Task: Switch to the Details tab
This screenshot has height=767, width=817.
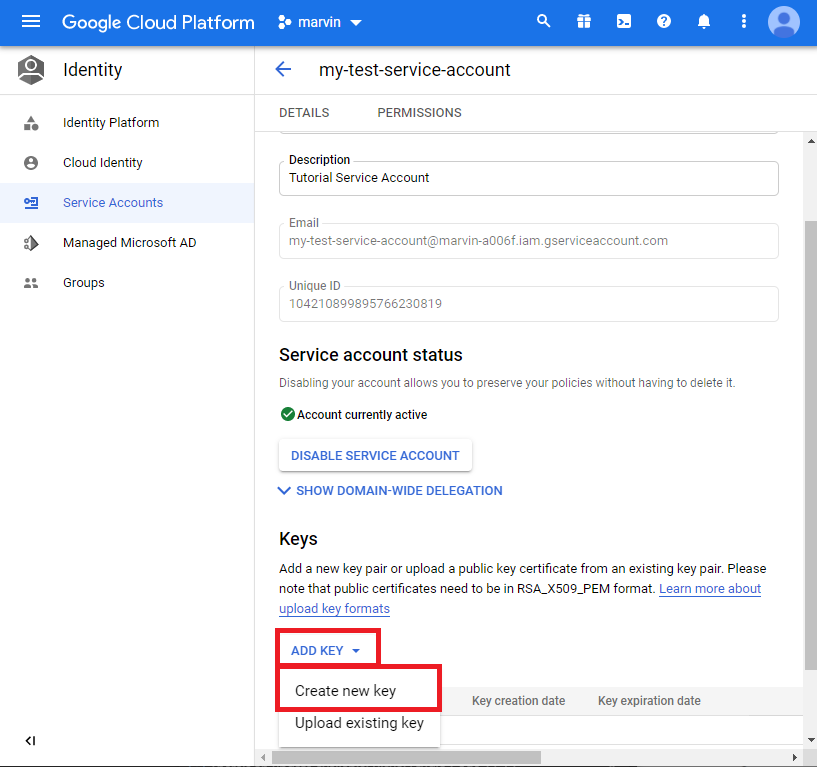Action: (304, 113)
